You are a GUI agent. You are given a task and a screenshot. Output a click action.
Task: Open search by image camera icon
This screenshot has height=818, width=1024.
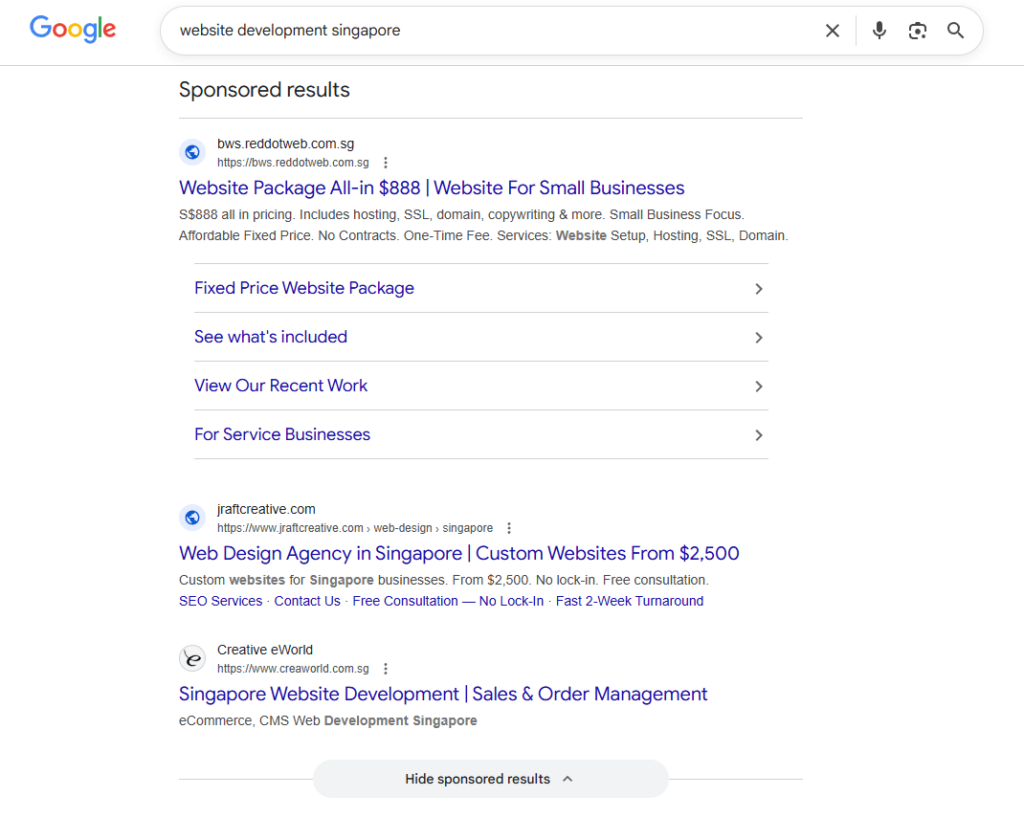click(x=917, y=31)
